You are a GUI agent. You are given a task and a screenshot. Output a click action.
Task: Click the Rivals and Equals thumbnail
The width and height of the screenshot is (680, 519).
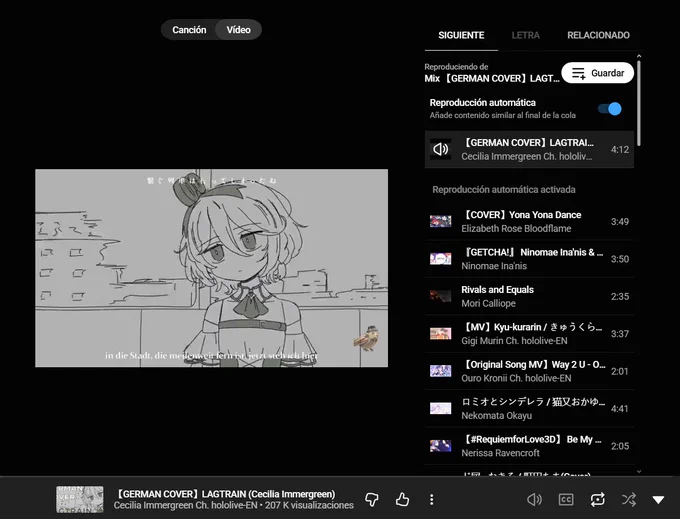click(441, 297)
